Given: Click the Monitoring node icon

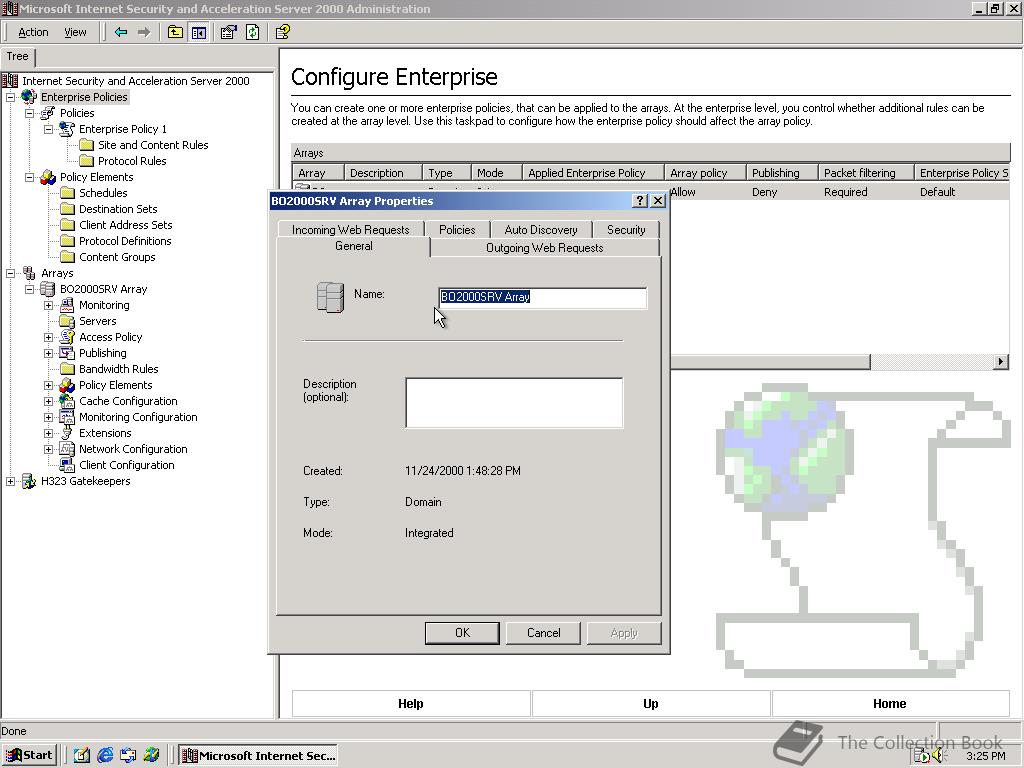Looking at the screenshot, I should click(x=67, y=305).
